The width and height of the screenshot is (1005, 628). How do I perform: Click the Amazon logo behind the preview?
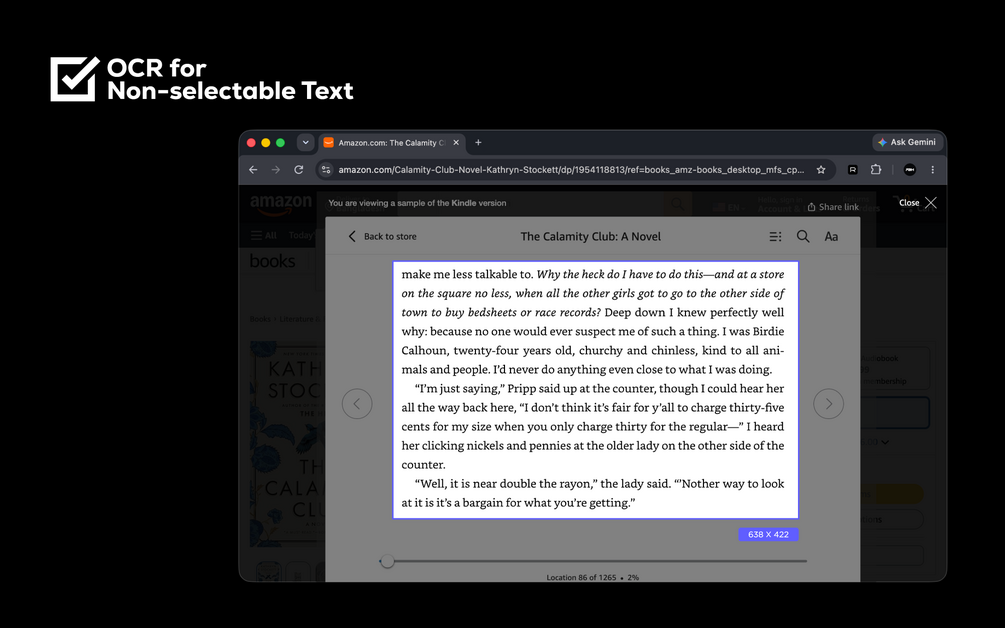[x=281, y=205]
